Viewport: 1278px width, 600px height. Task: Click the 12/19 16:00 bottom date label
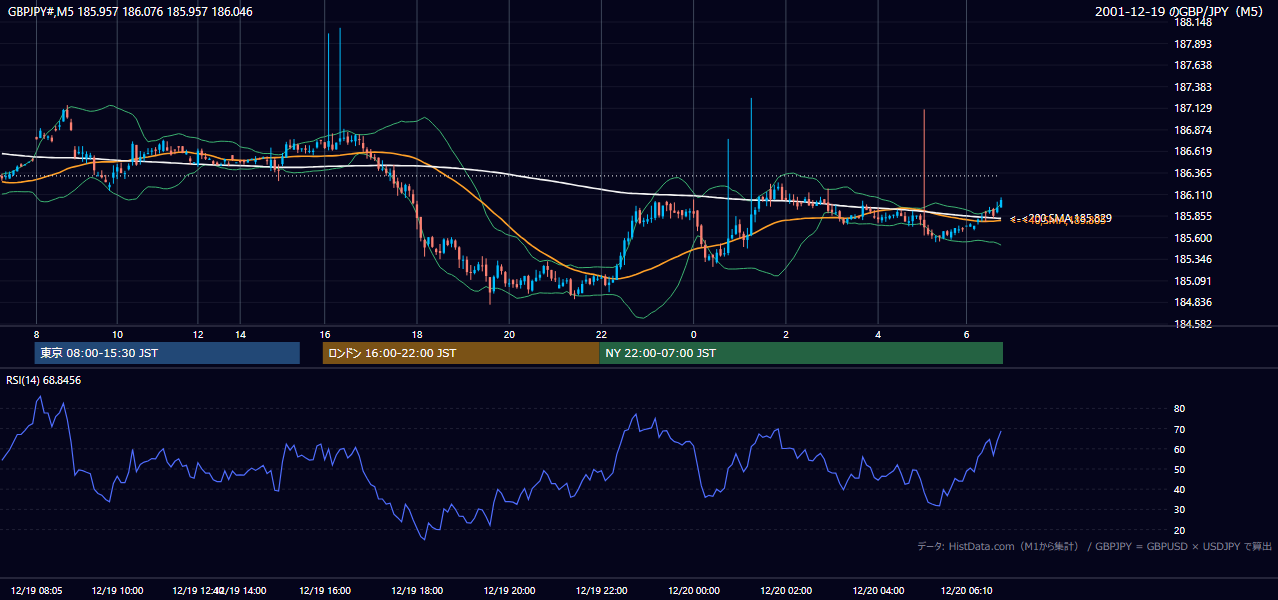tap(325, 590)
